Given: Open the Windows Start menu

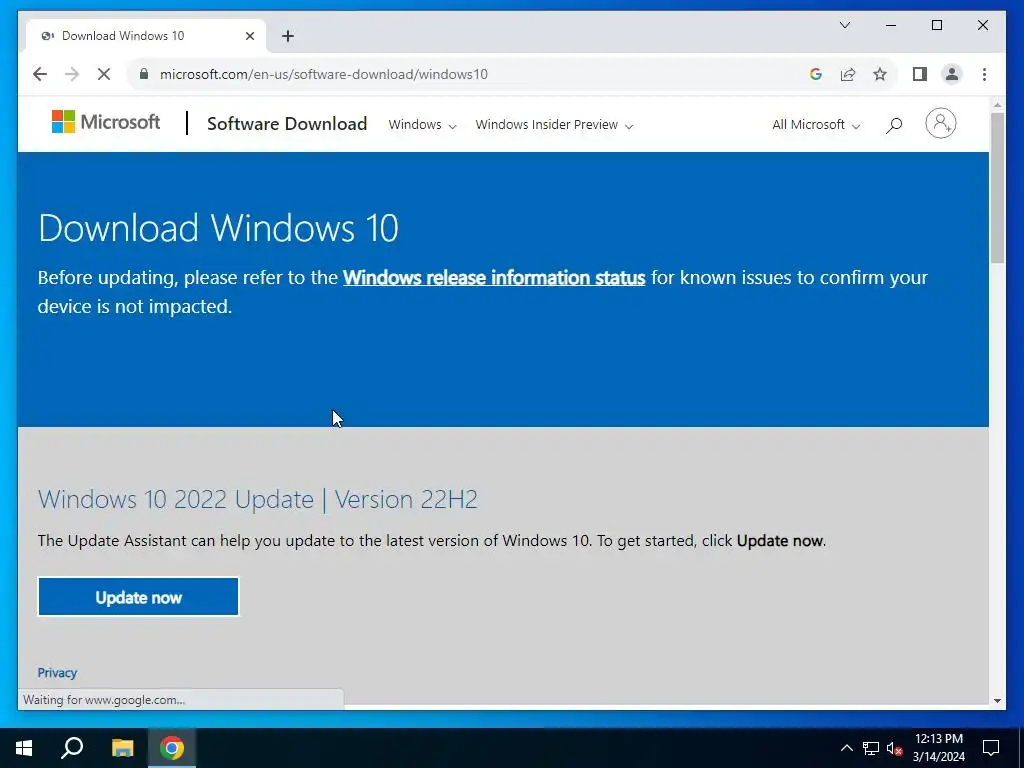Looking at the screenshot, I should pos(24,748).
